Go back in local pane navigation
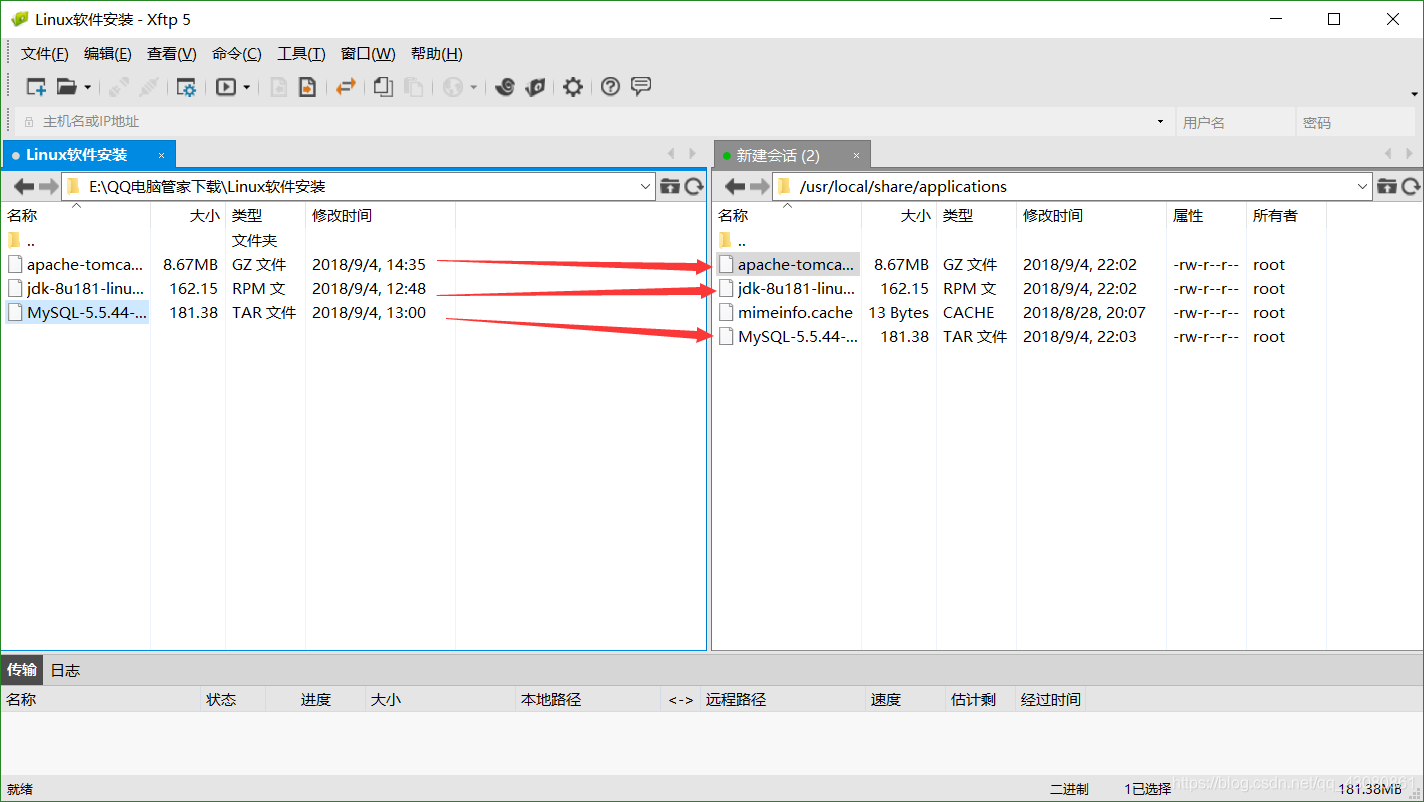 point(24,187)
